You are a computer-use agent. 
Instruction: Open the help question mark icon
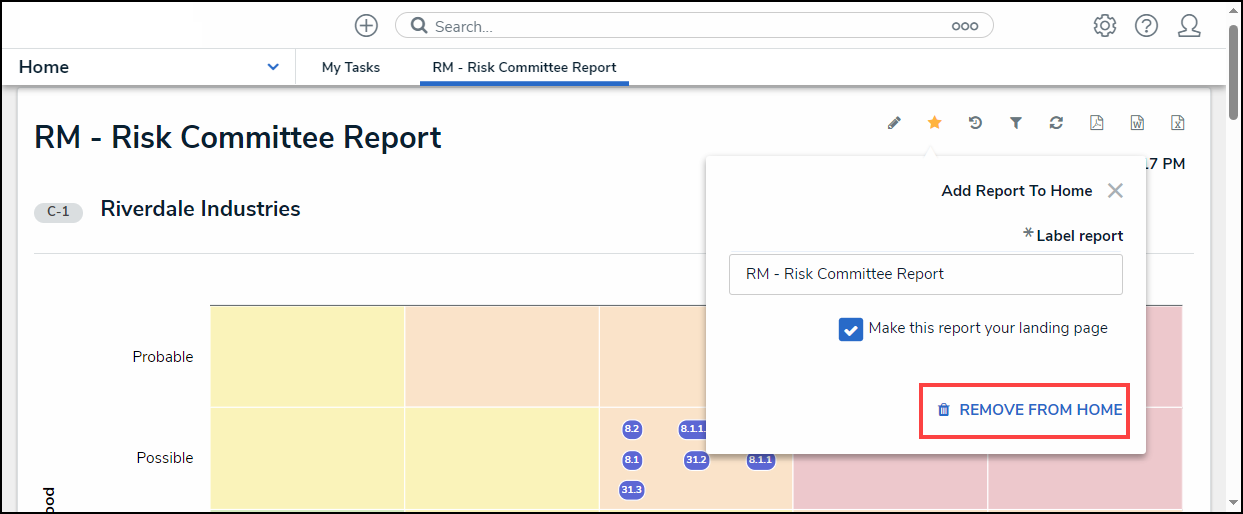(x=1146, y=26)
